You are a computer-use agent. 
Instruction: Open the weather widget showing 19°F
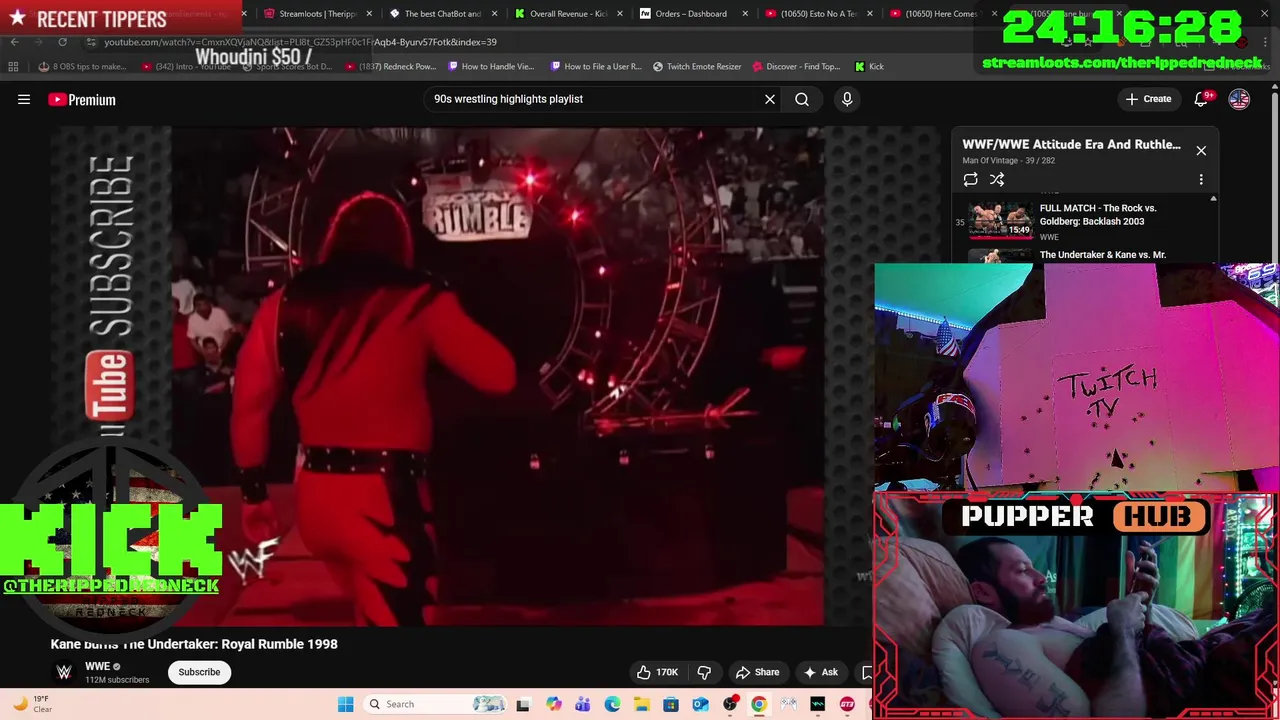point(32,704)
